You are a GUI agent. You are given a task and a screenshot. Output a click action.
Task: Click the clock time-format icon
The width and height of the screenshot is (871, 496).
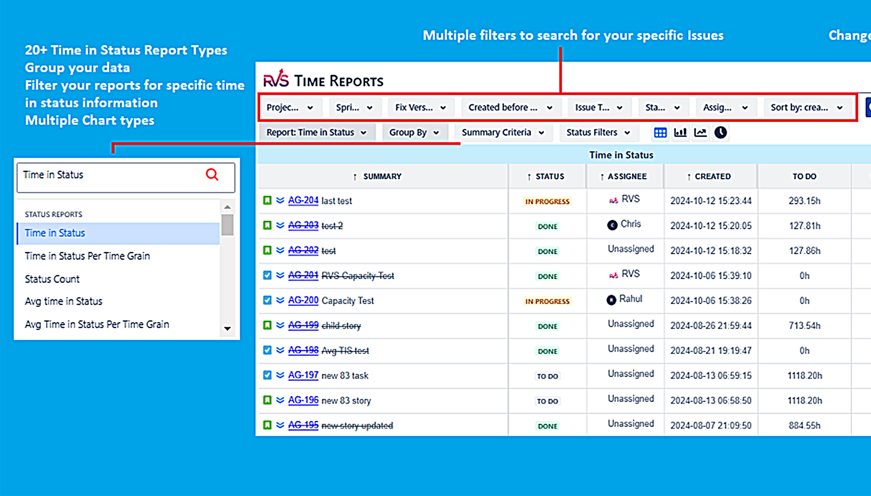(720, 132)
